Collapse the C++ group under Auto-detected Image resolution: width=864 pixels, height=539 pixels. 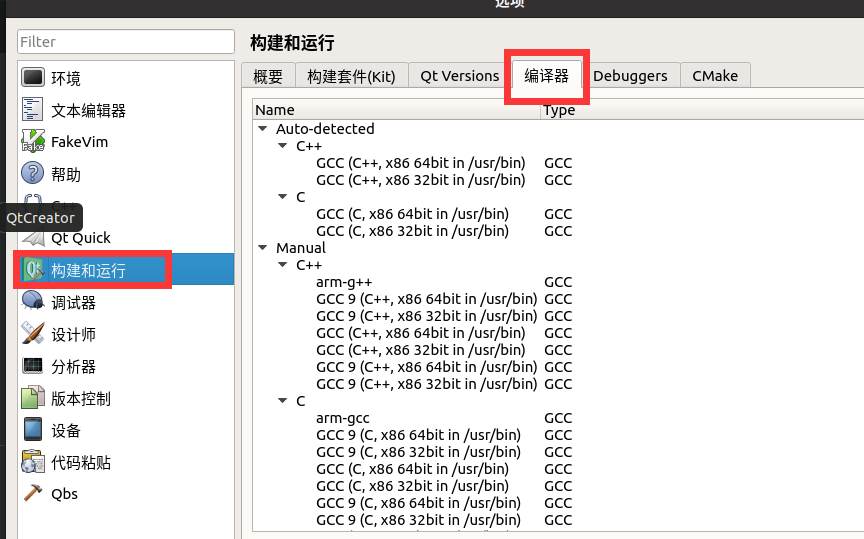283,145
